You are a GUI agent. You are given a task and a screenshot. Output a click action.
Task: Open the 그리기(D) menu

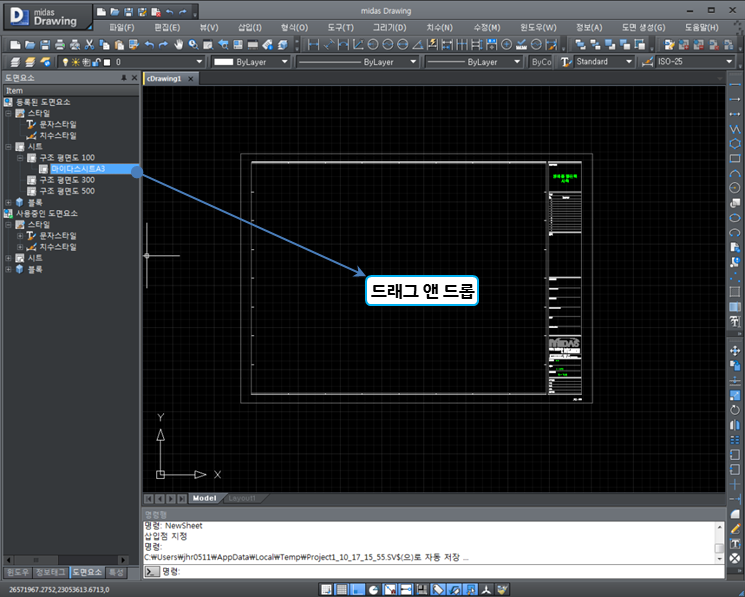[x=390, y=28]
